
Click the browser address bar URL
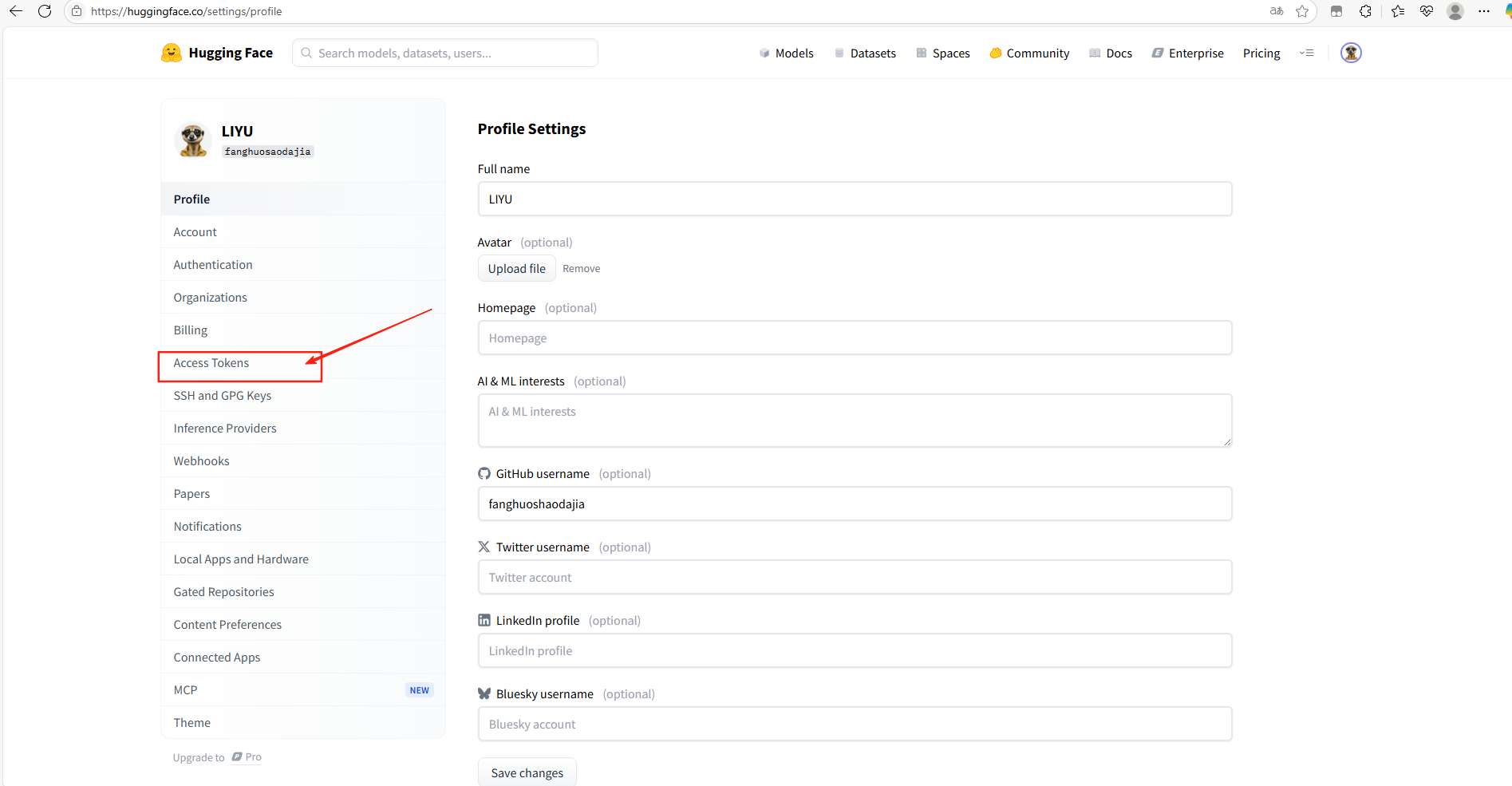click(x=187, y=11)
